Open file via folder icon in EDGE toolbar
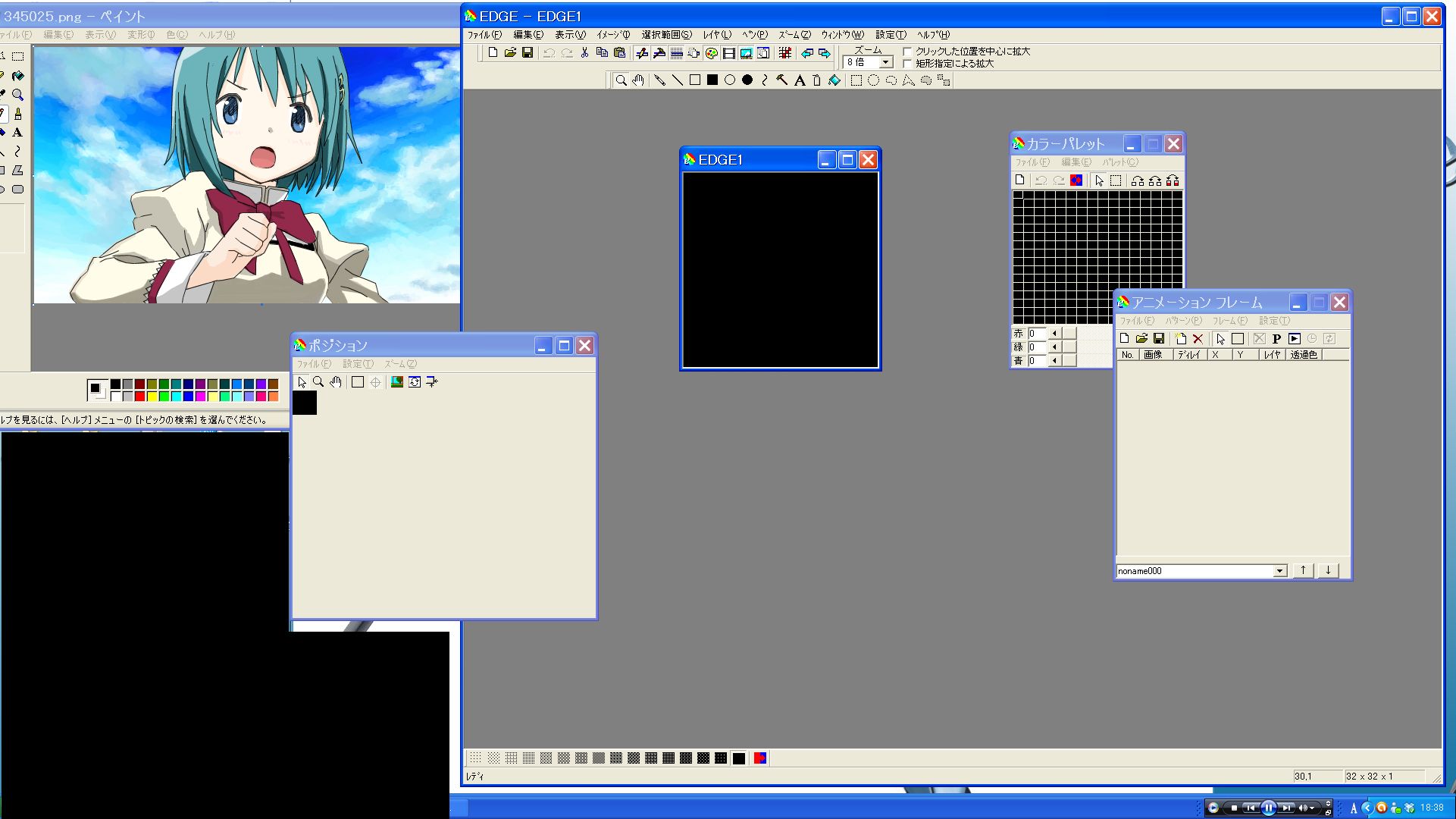Image resolution: width=1456 pixels, height=819 pixels. pyautogui.click(x=510, y=53)
